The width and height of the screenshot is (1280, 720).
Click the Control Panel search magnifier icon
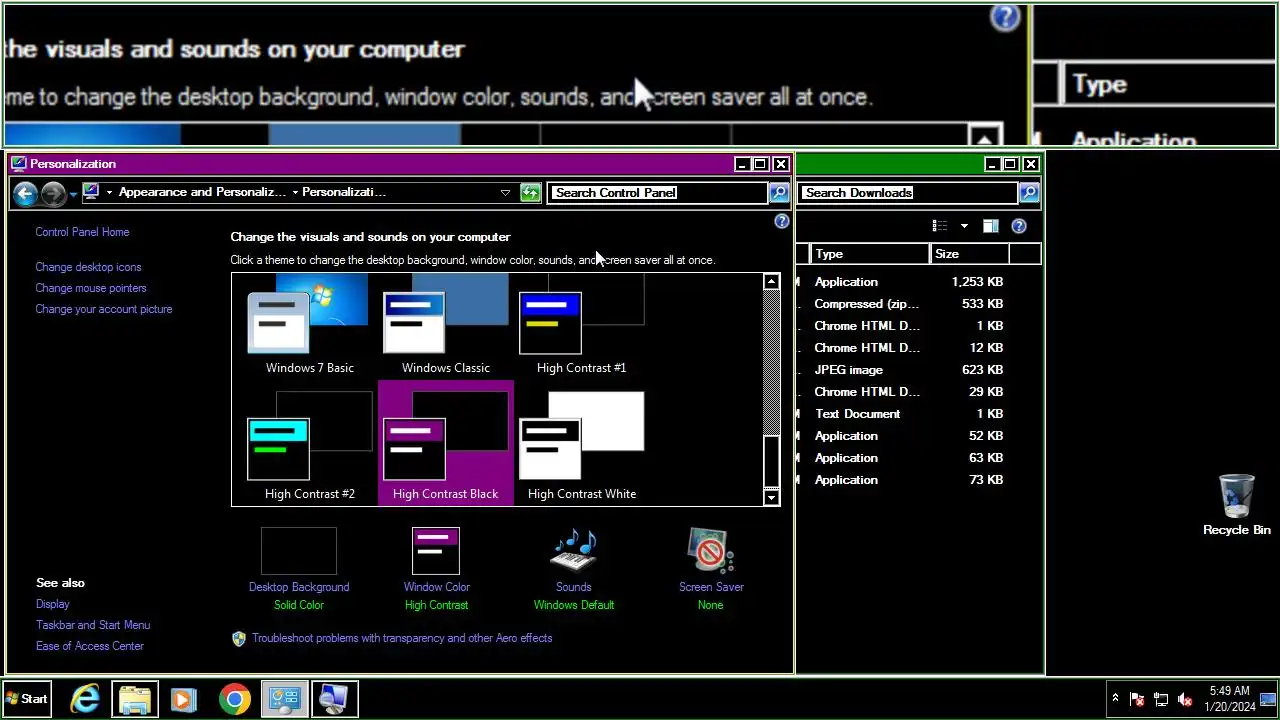tap(779, 192)
